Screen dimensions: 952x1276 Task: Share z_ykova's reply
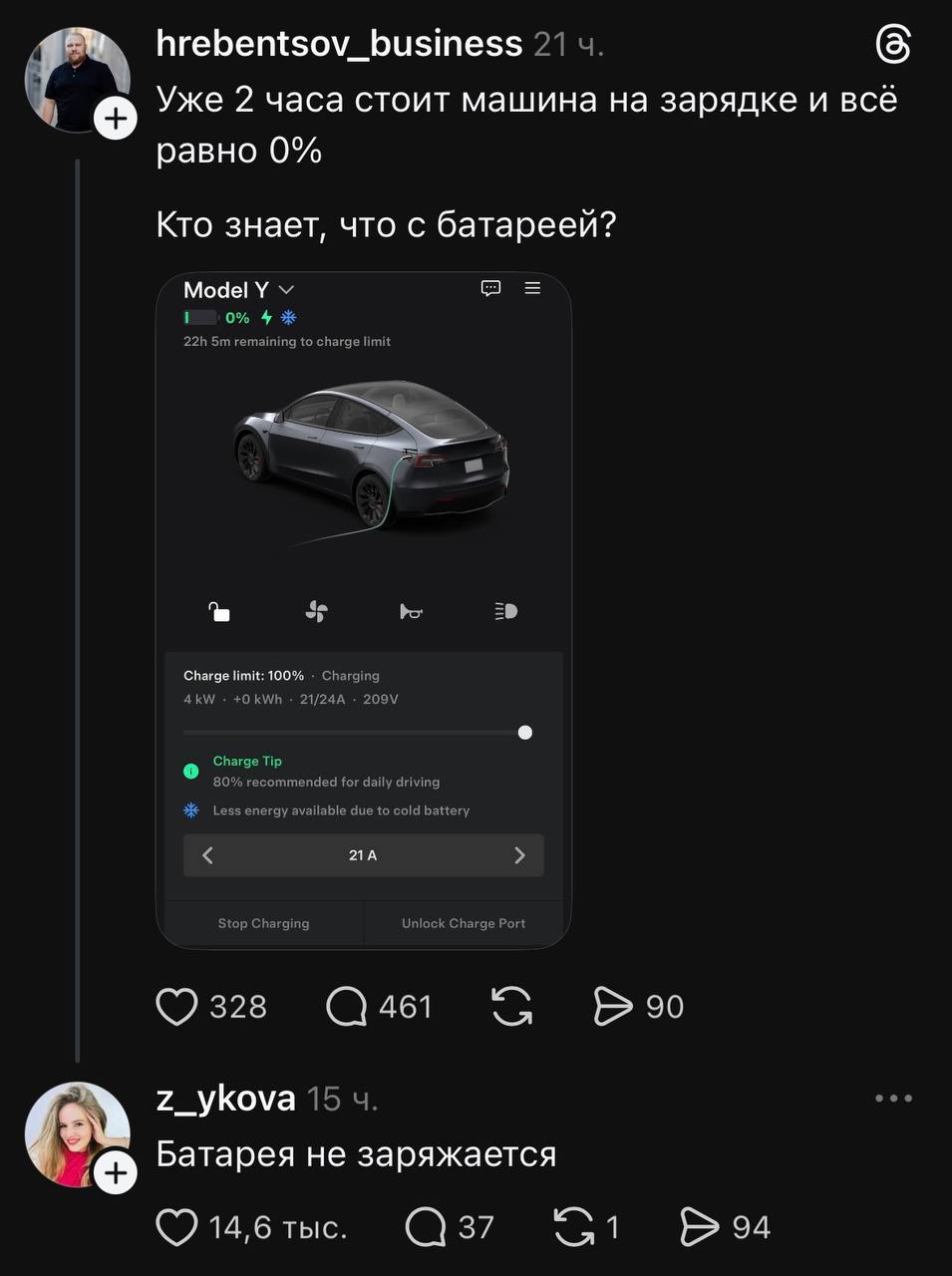699,1227
